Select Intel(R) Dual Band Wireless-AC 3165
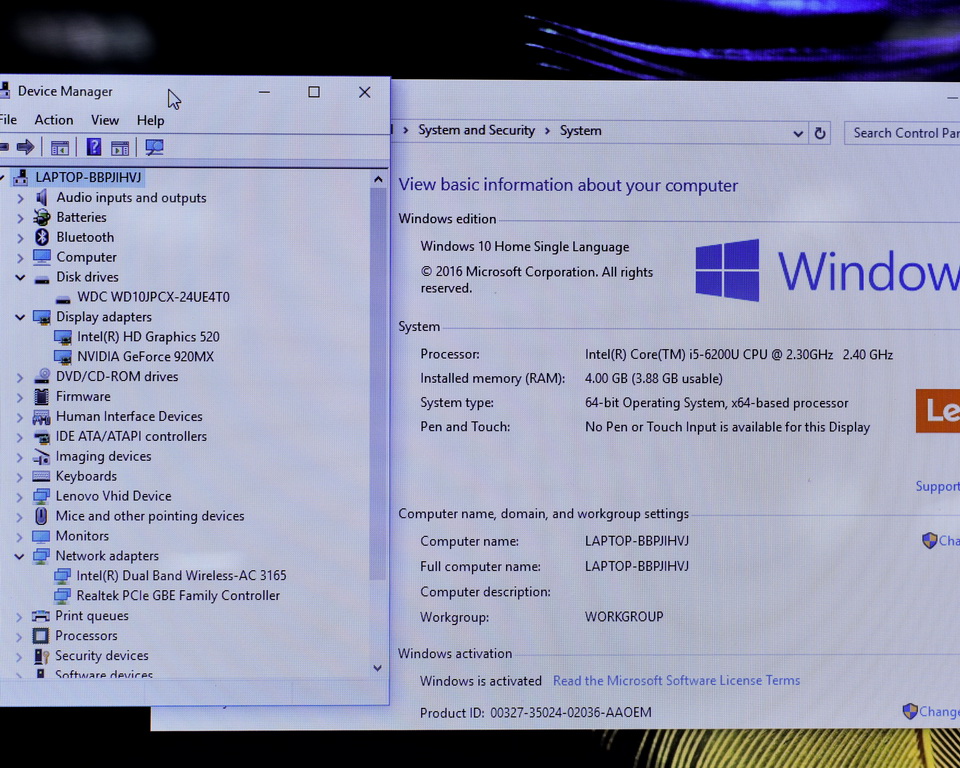This screenshot has width=960, height=768. click(181, 576)
